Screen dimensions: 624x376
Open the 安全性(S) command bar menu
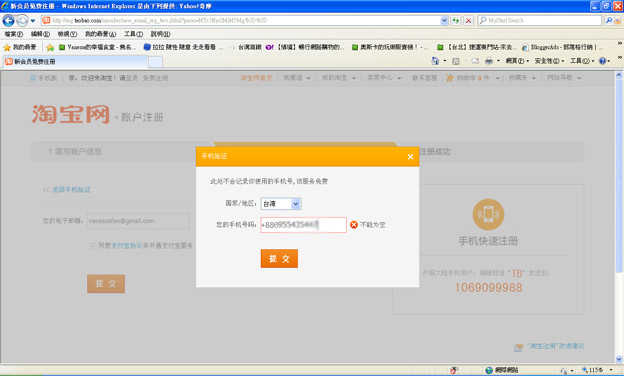click(x=549, y=61)
